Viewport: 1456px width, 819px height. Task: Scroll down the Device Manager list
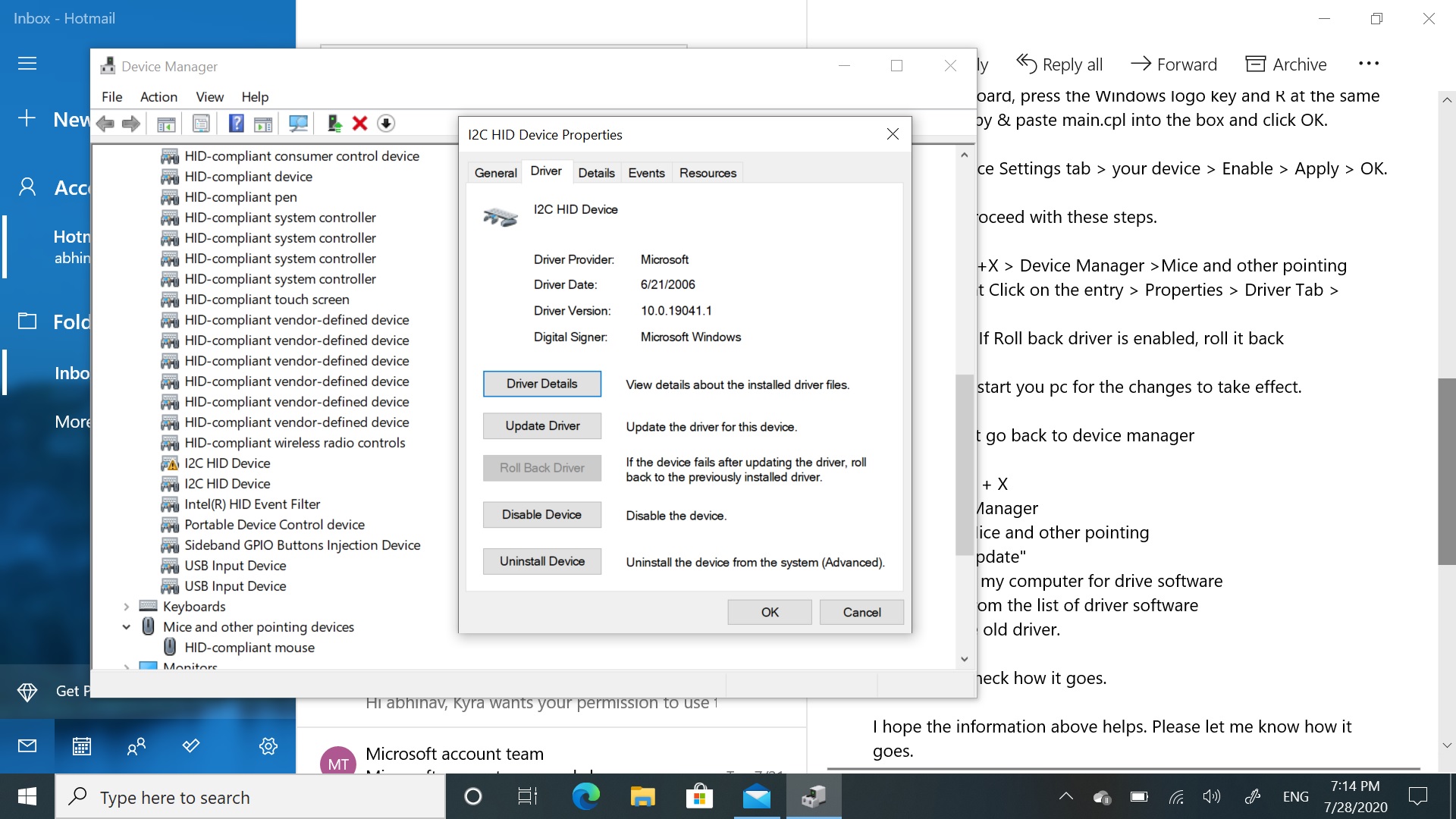tap(962, 660)
